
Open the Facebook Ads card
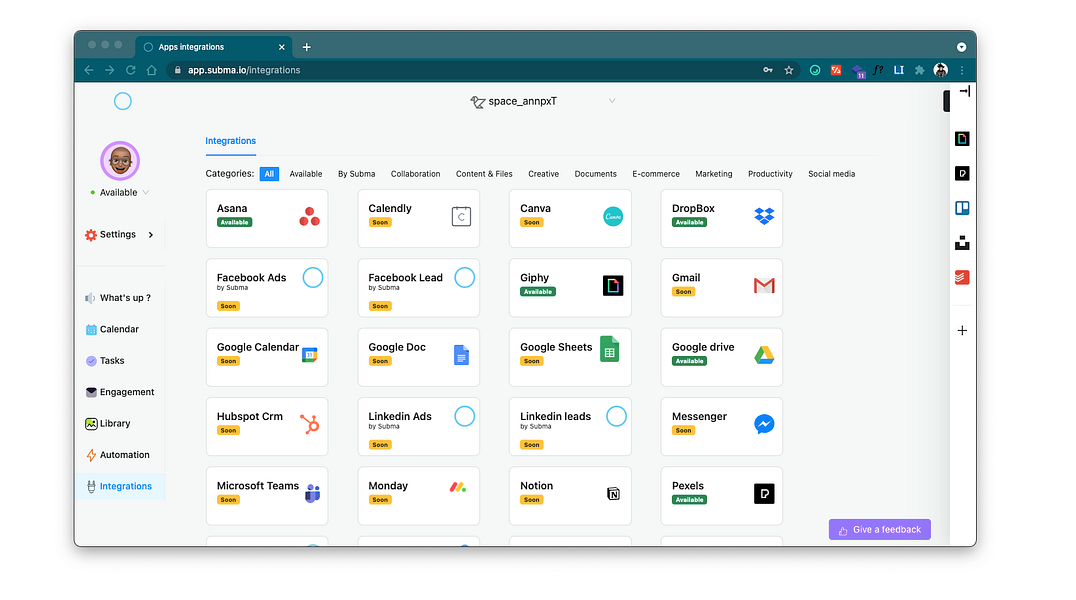click(267, 288)
